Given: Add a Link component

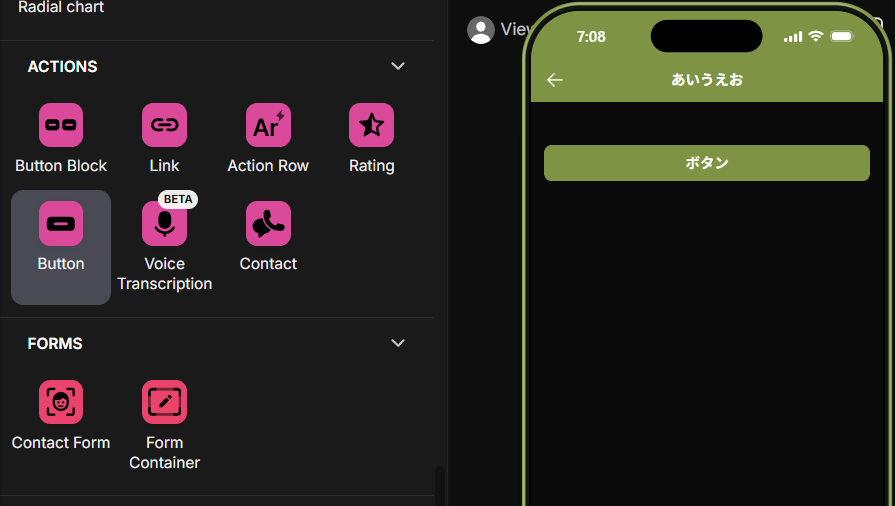Looking at the screenshot, I should pos(164,125).
